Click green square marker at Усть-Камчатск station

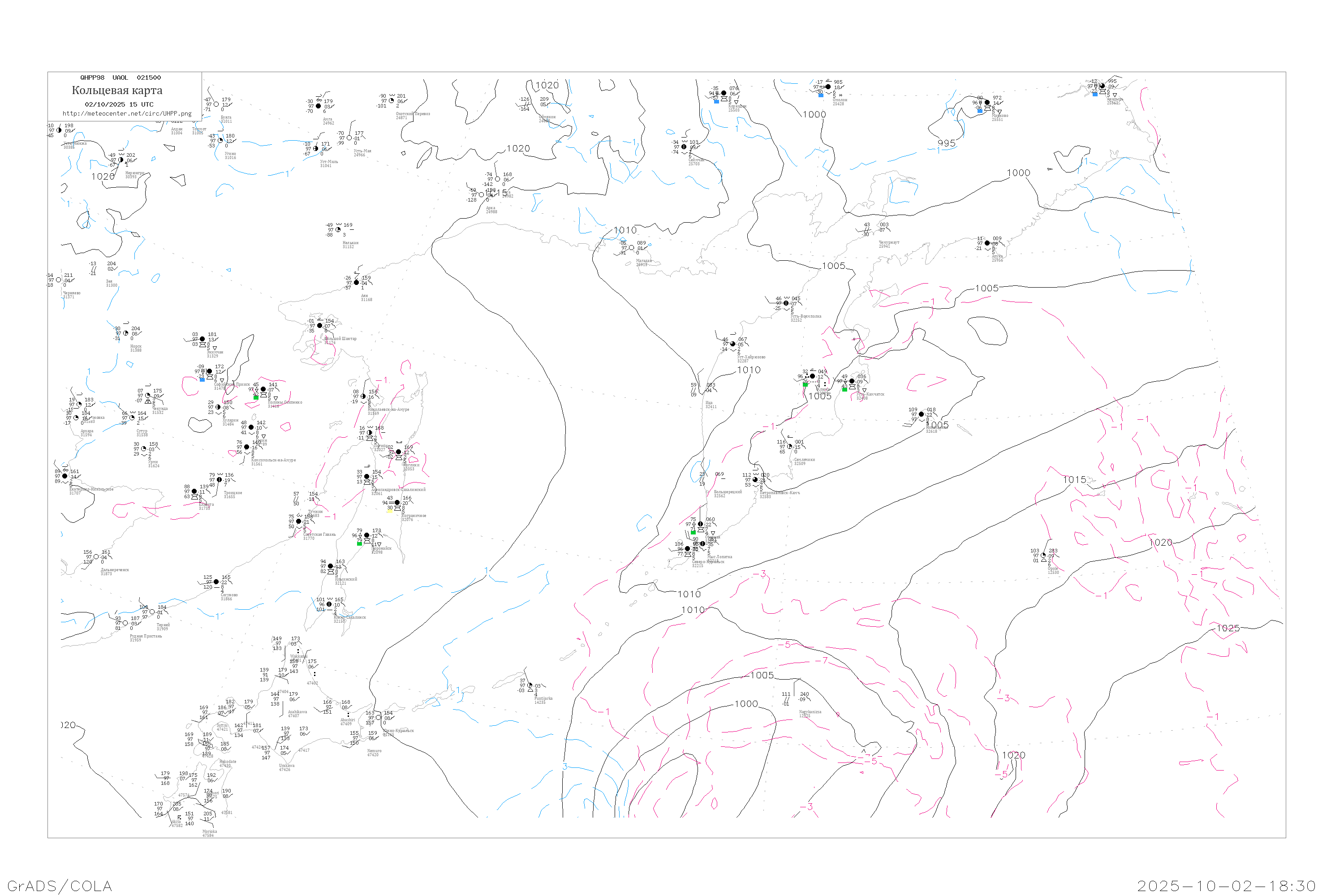(844, 389)
